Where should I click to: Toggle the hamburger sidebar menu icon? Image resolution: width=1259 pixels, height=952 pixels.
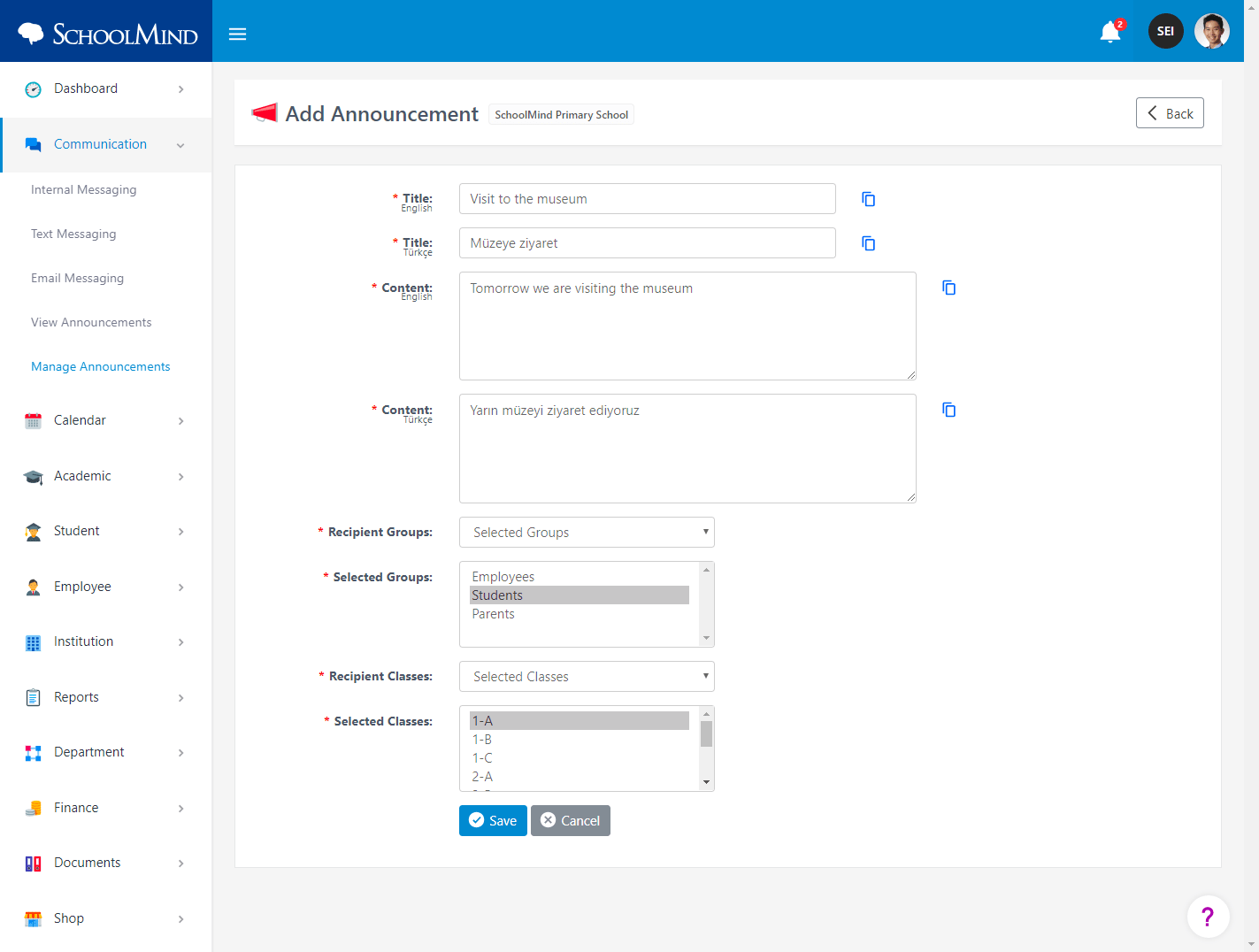point(237,34)
